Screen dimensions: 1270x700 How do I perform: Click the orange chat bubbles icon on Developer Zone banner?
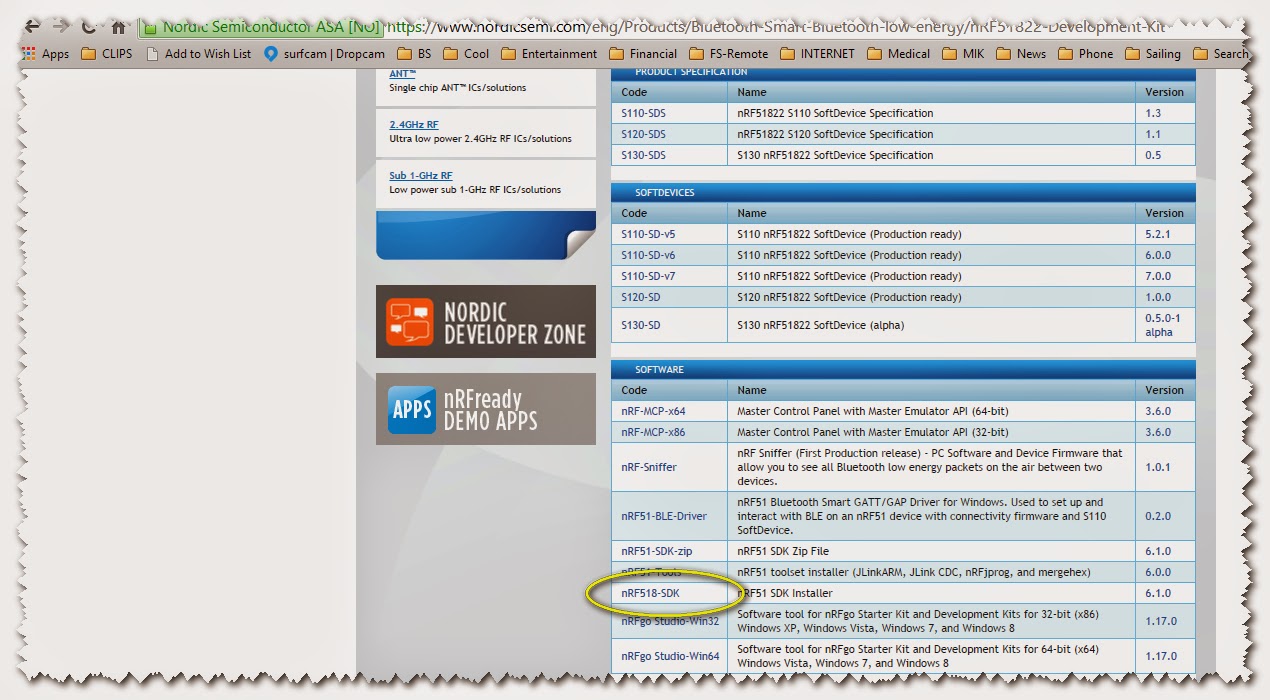(x=410, y=322)
